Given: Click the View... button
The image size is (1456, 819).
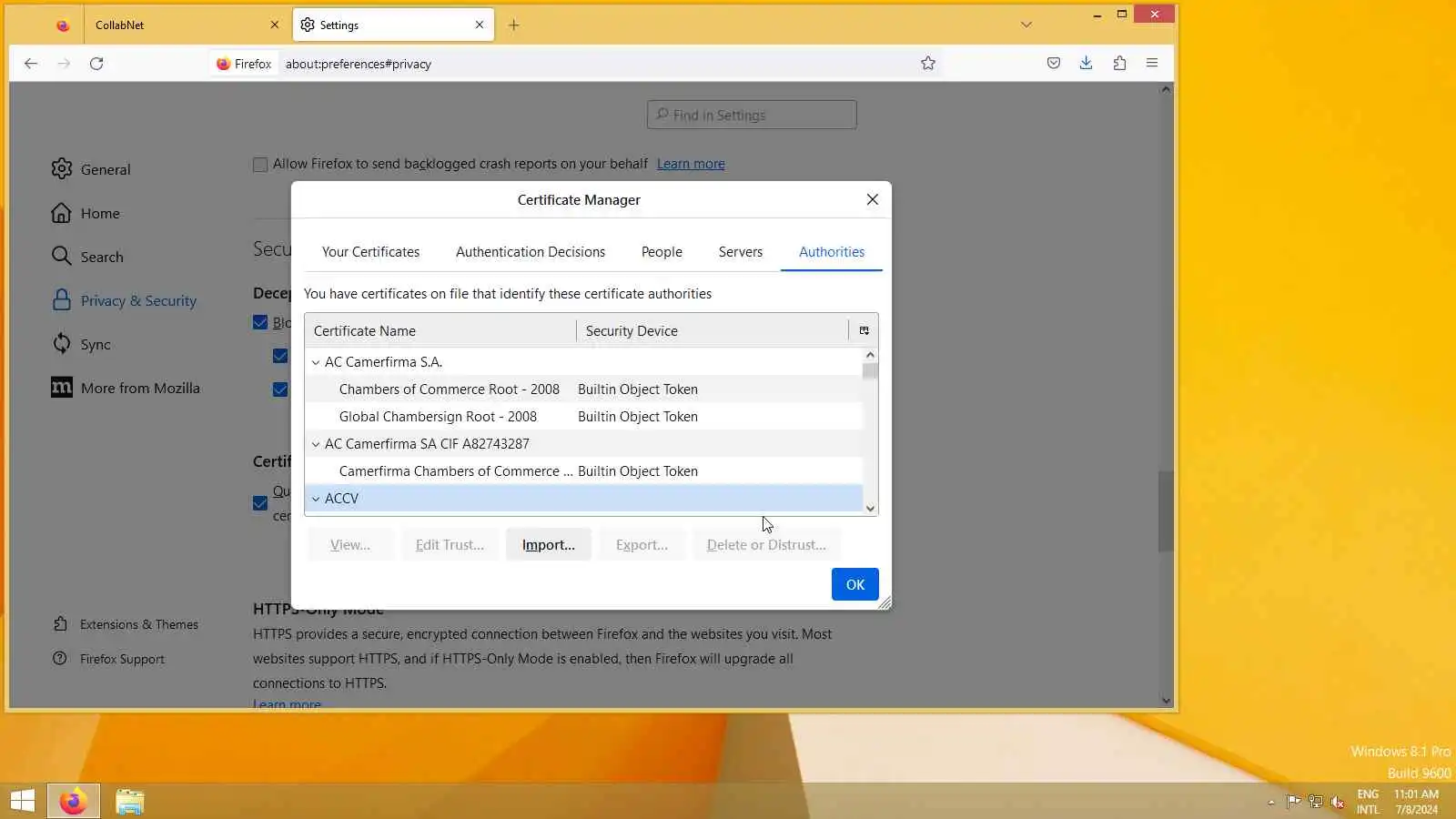Looking at the screenshot, I should click(x=350, y=545).
